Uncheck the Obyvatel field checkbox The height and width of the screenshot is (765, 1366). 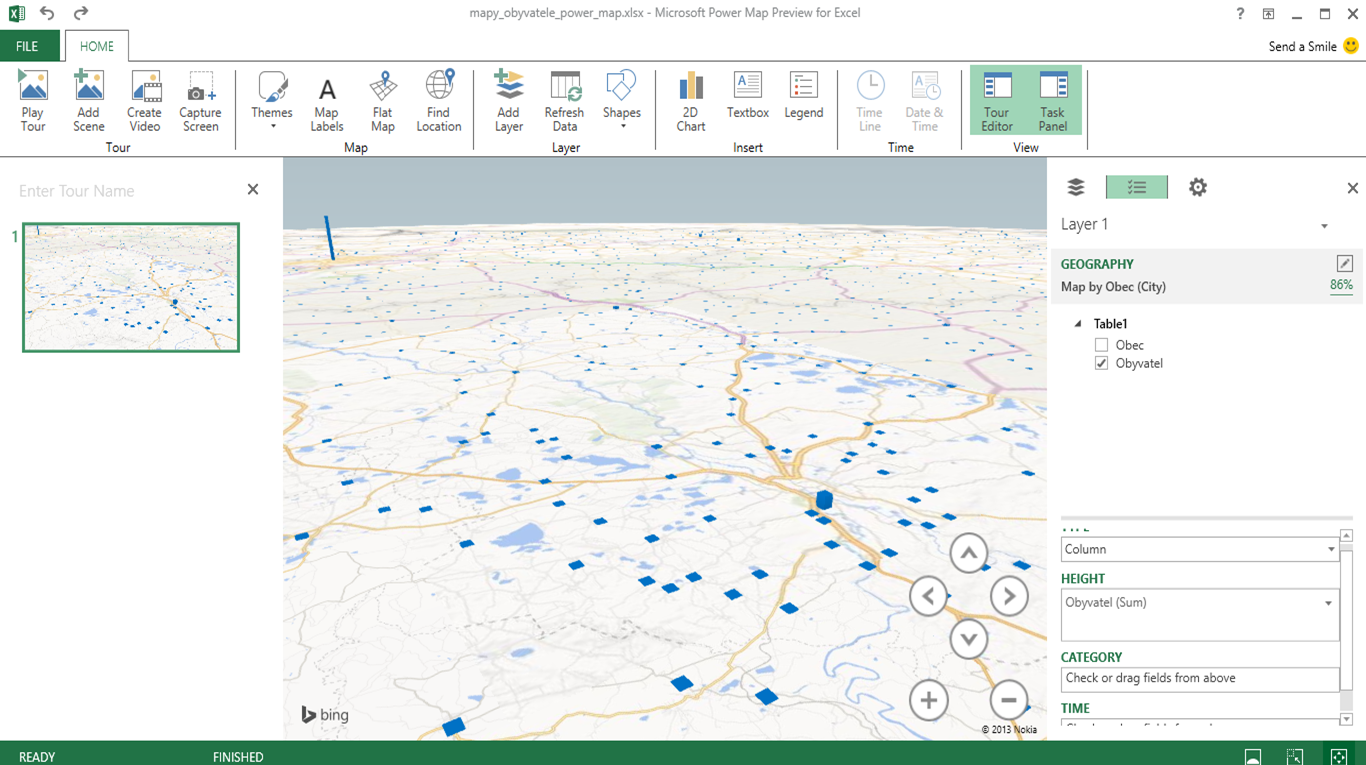[1101, 363]
